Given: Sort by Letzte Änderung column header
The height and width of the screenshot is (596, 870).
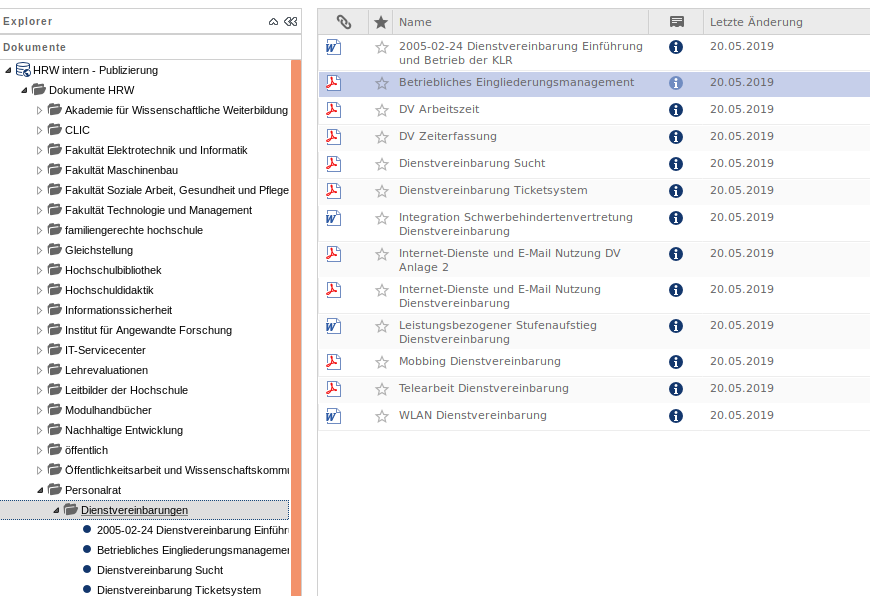Looking at the screenshot, I should pos(787,22).
